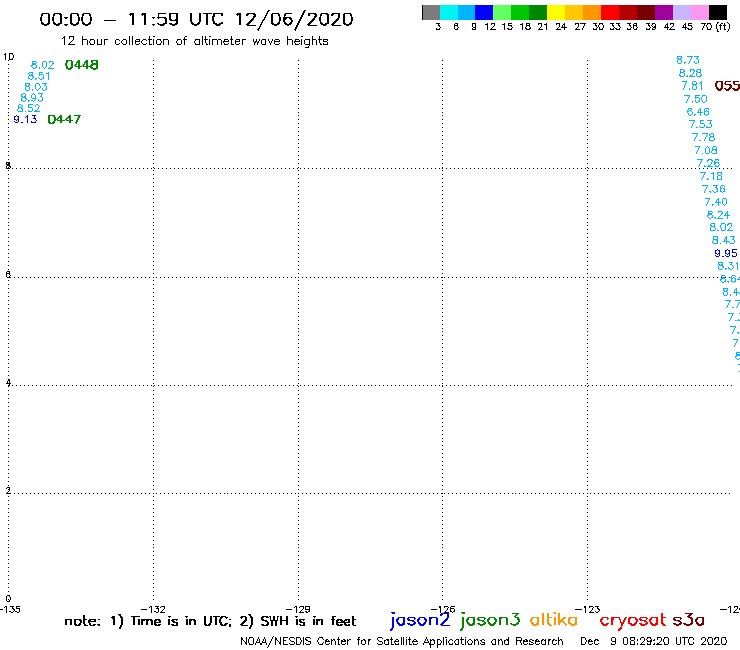740x650 pixels.
Task: Select the color scale label 12
Action: (490, 27)
